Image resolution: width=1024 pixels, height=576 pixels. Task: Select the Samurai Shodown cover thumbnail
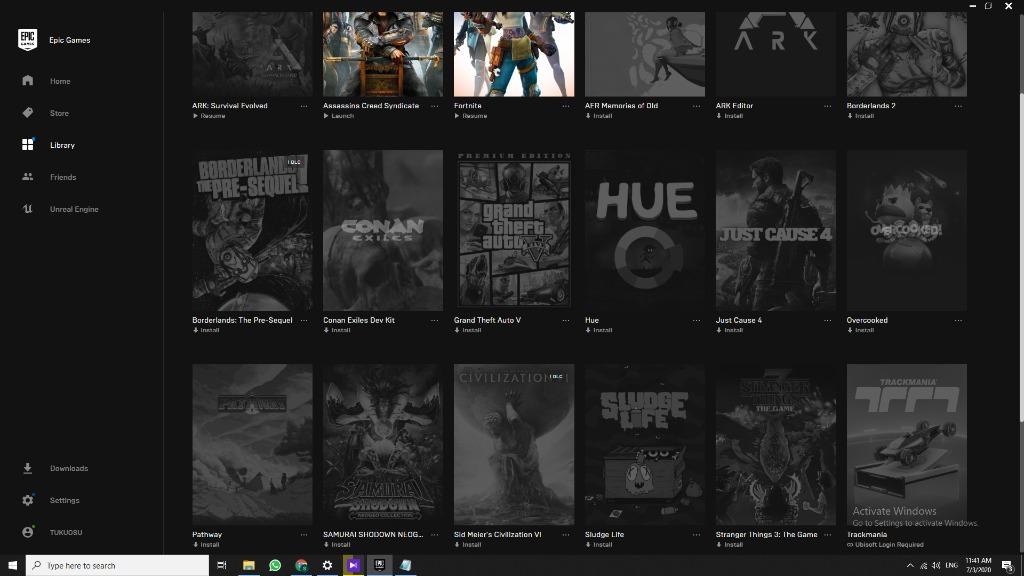pos(383,445)
